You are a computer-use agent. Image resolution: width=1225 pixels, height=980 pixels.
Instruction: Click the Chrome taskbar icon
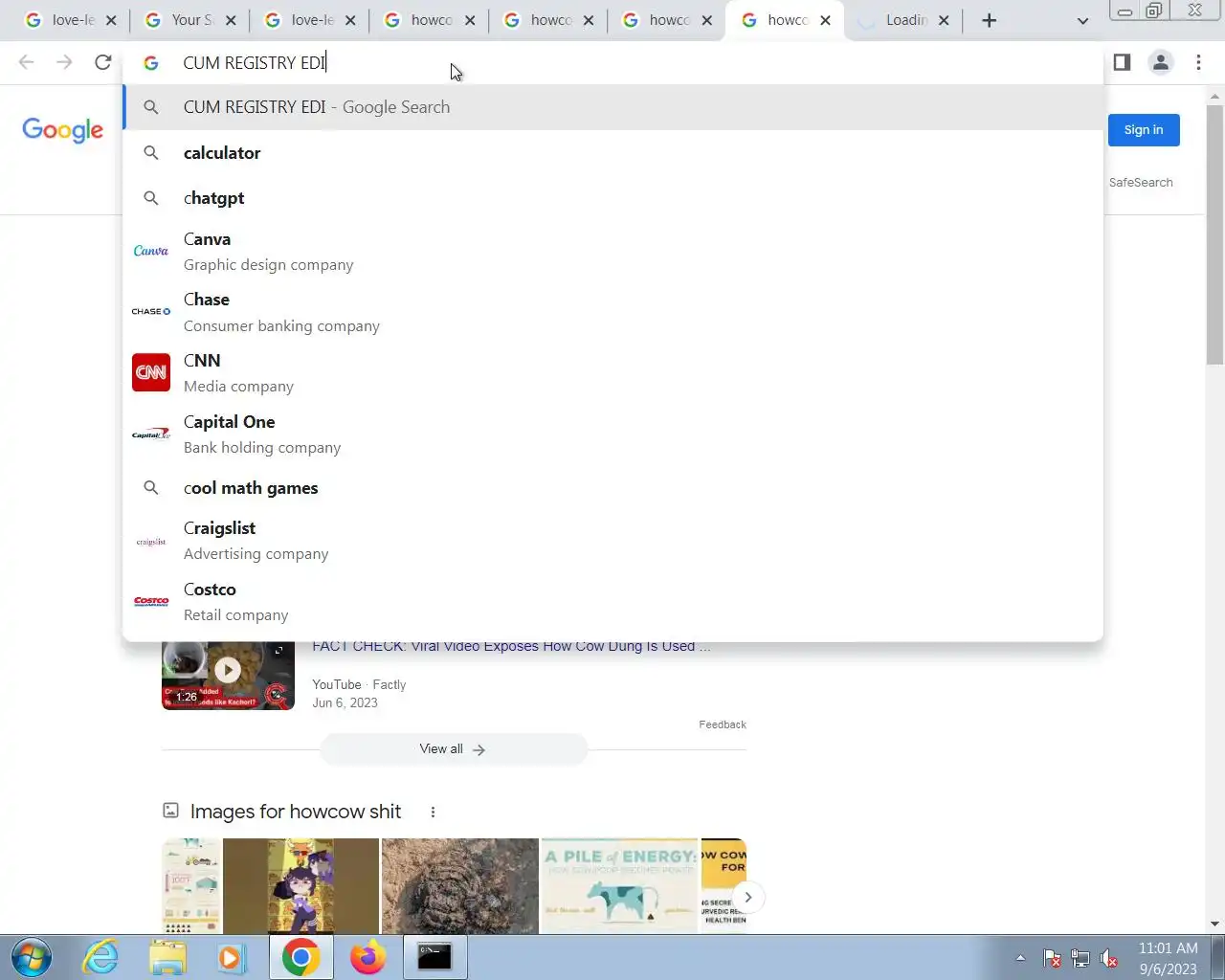coord(301,957)
